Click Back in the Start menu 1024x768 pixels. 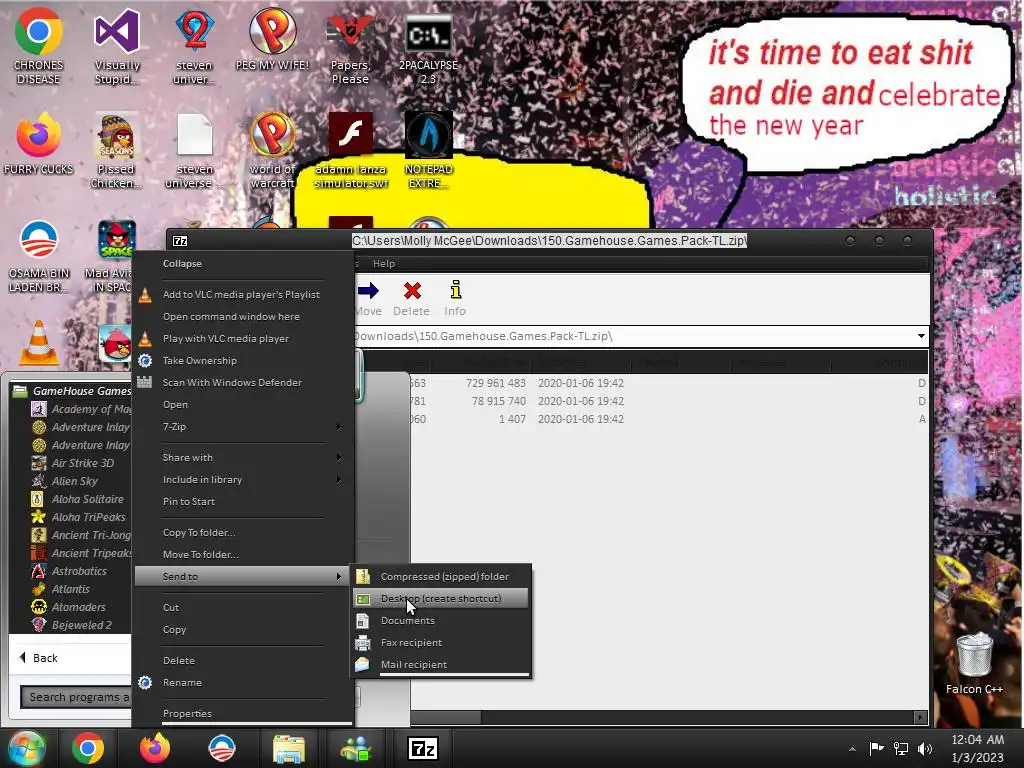(39, 658)
